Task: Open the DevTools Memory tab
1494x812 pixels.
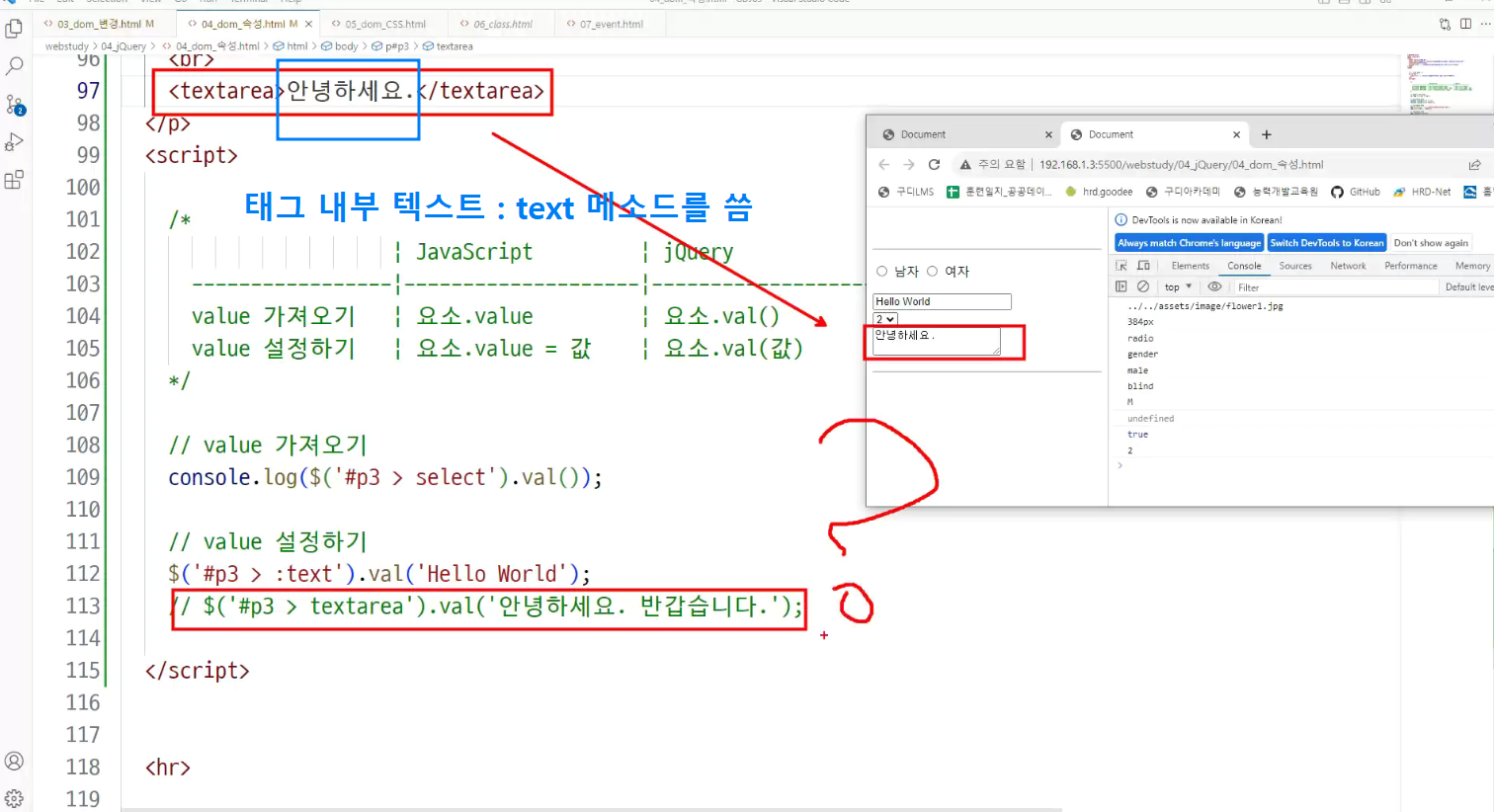Action: 1471,266
